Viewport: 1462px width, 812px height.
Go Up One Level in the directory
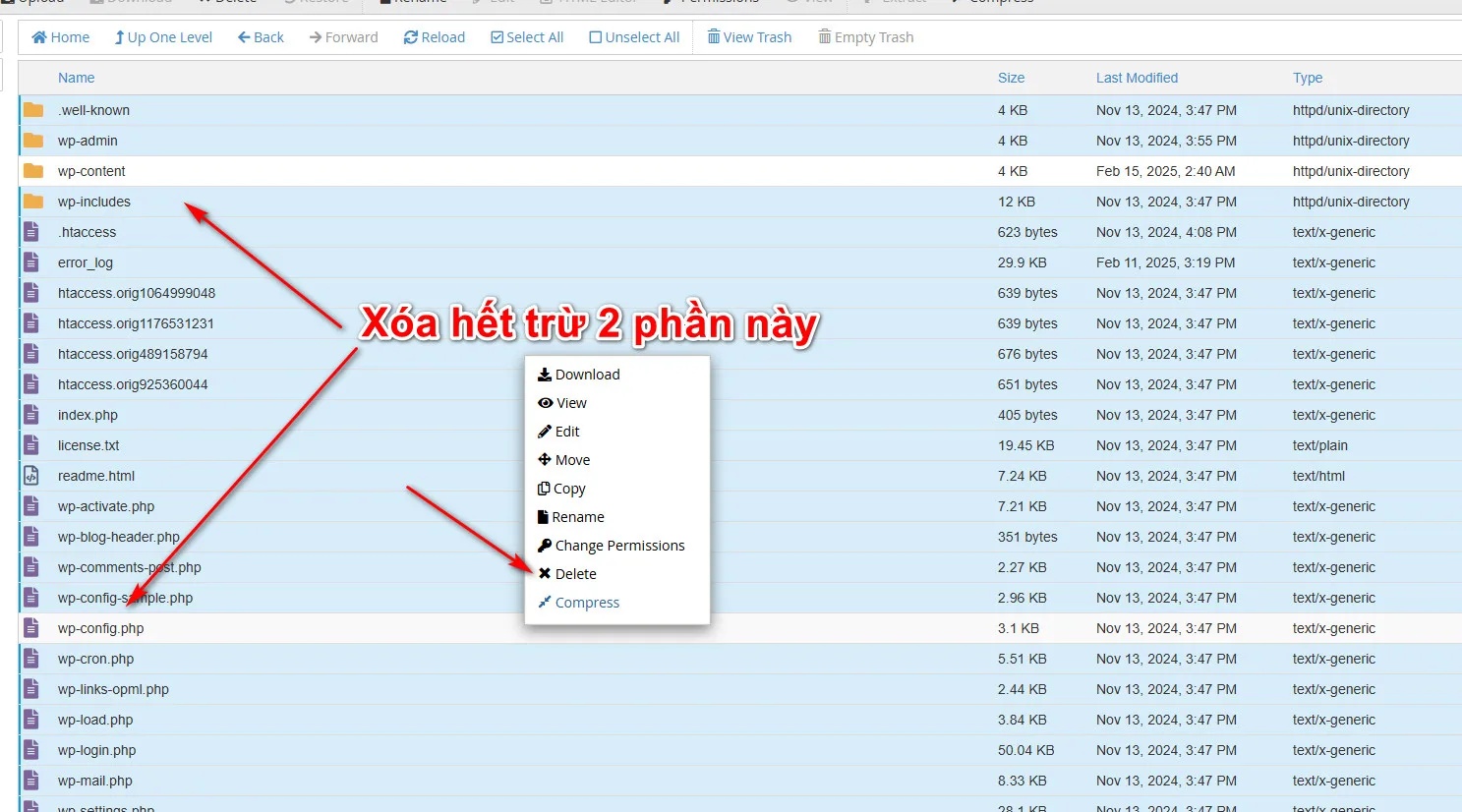point(163,37)
